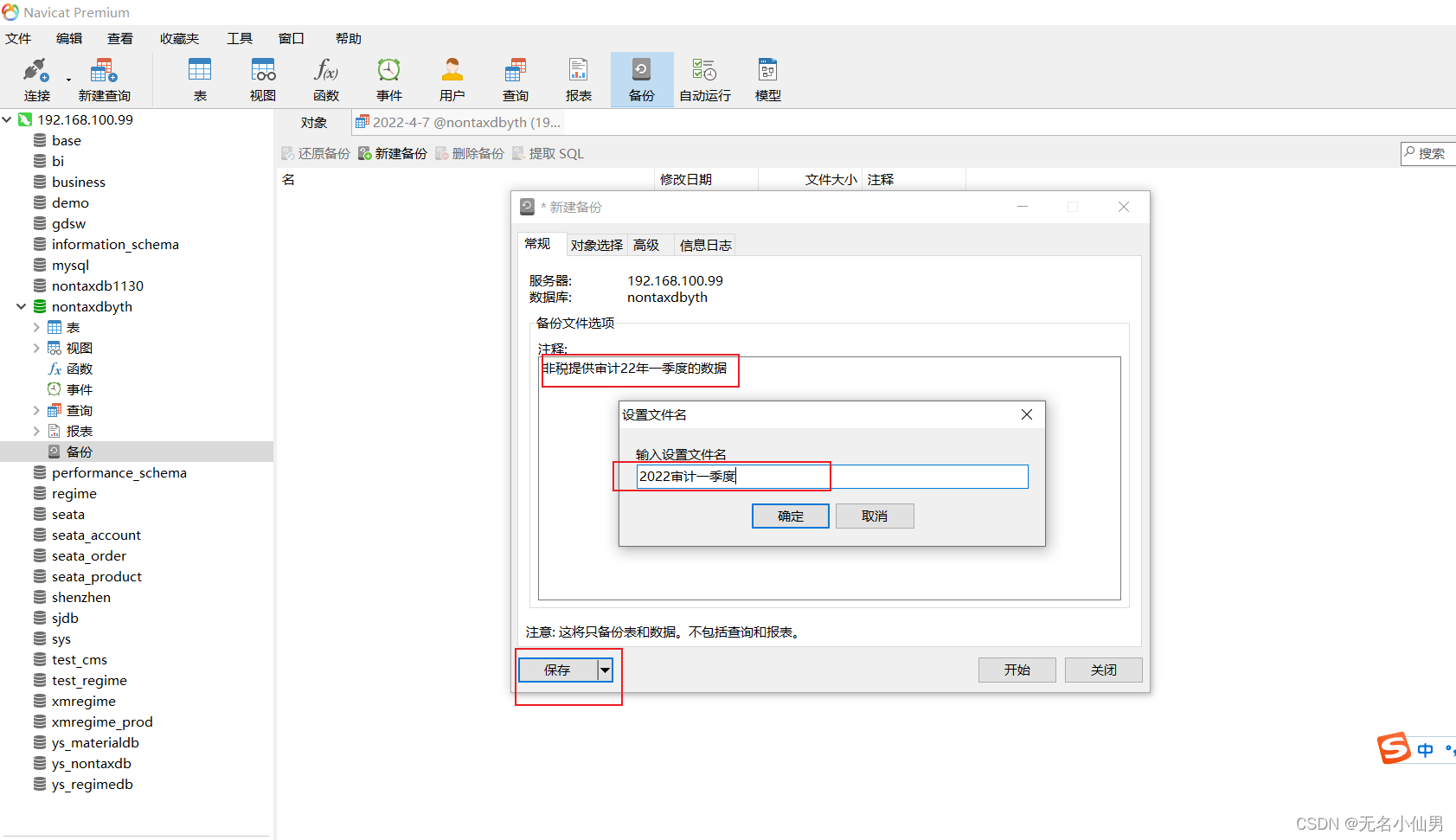Select the Table toolbar icon
This screenshot has height=840, width=1456.
tap(200, 80)
